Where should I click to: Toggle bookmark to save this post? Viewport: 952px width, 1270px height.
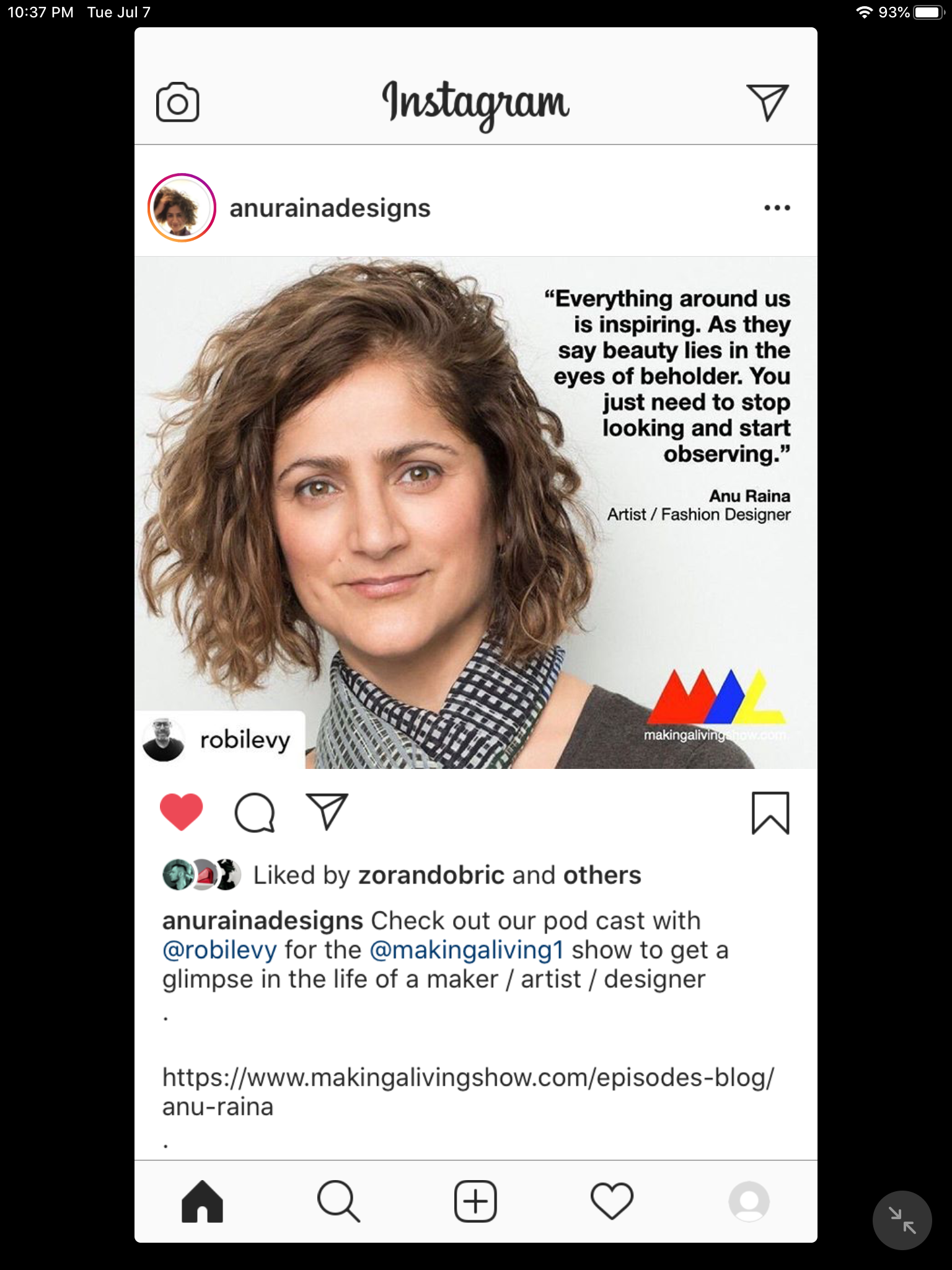(770, 813)
